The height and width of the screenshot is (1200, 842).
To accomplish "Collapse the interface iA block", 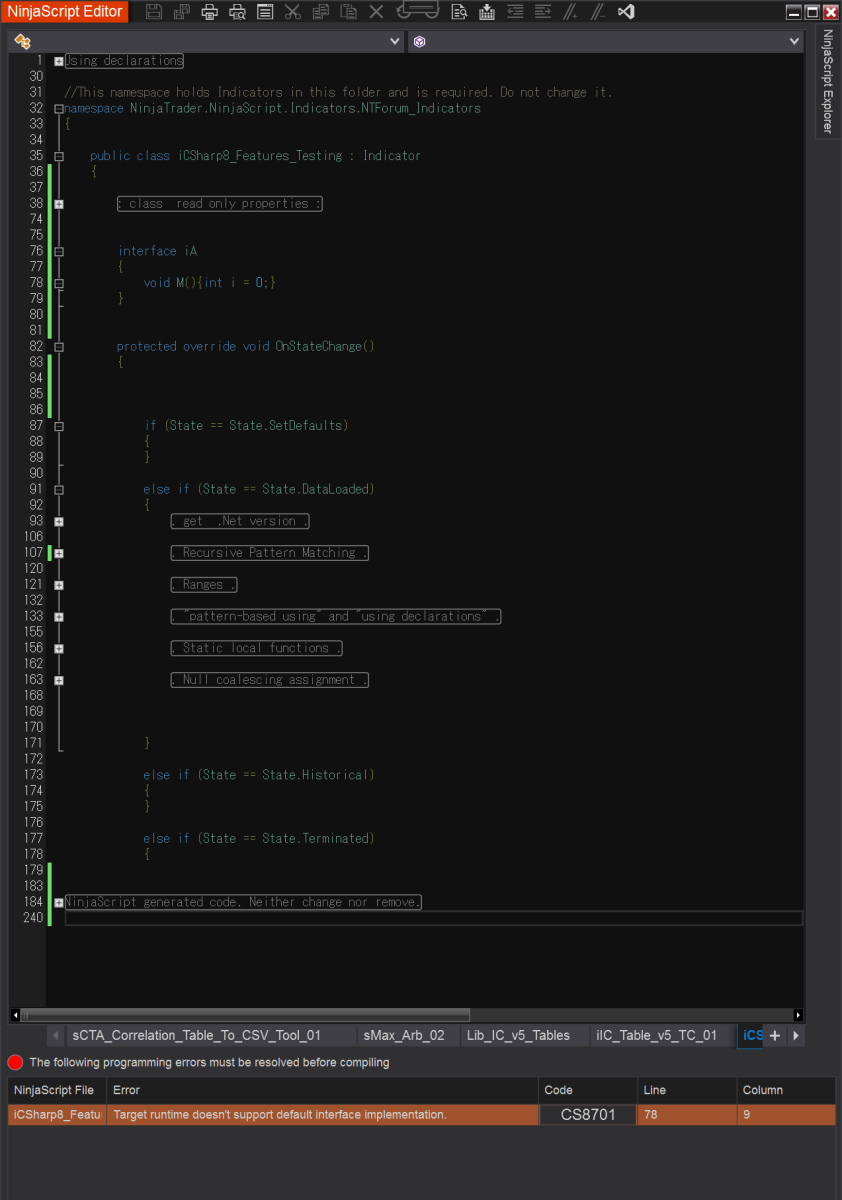I will point(59,252).
